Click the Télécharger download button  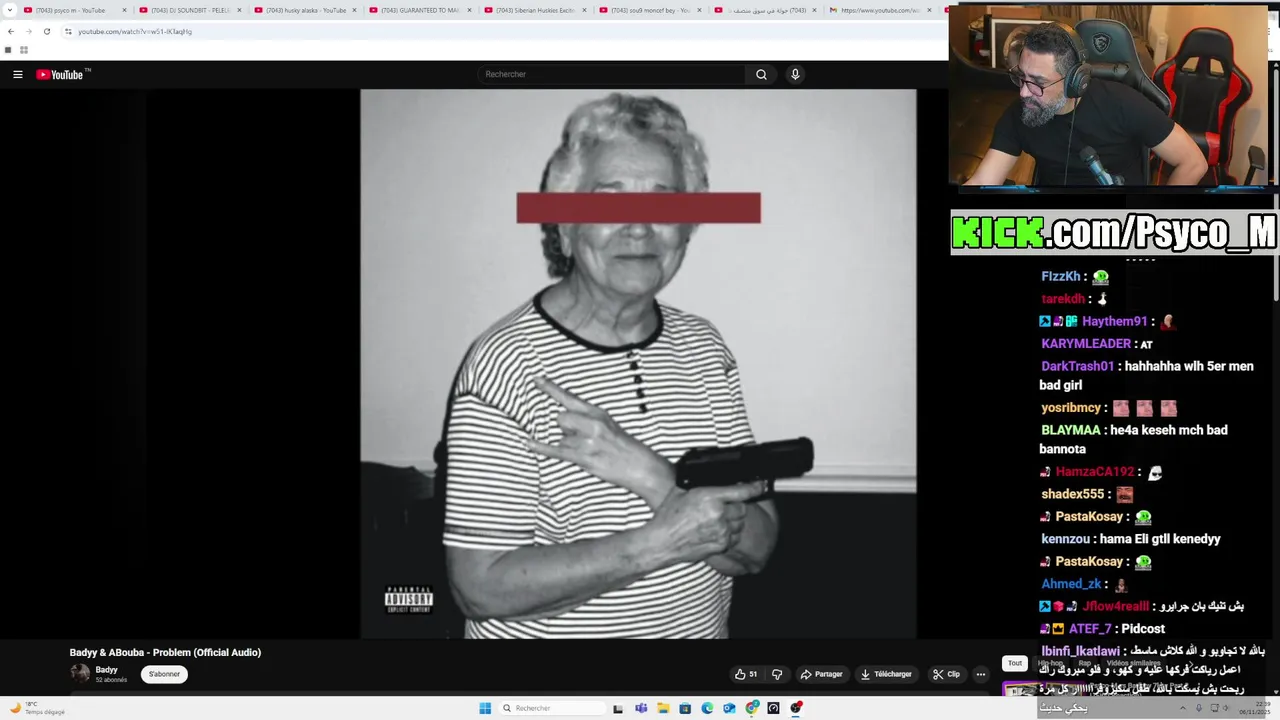[886, 674]
